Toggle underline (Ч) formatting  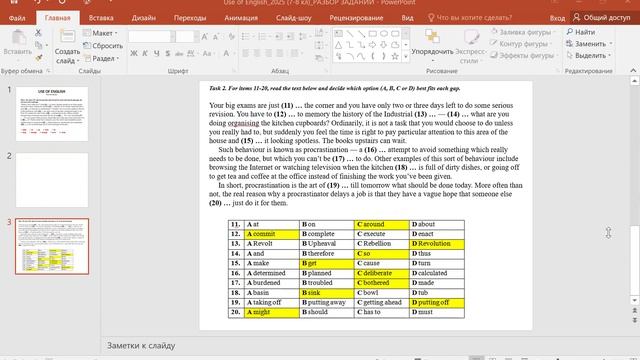coord(156,53)
